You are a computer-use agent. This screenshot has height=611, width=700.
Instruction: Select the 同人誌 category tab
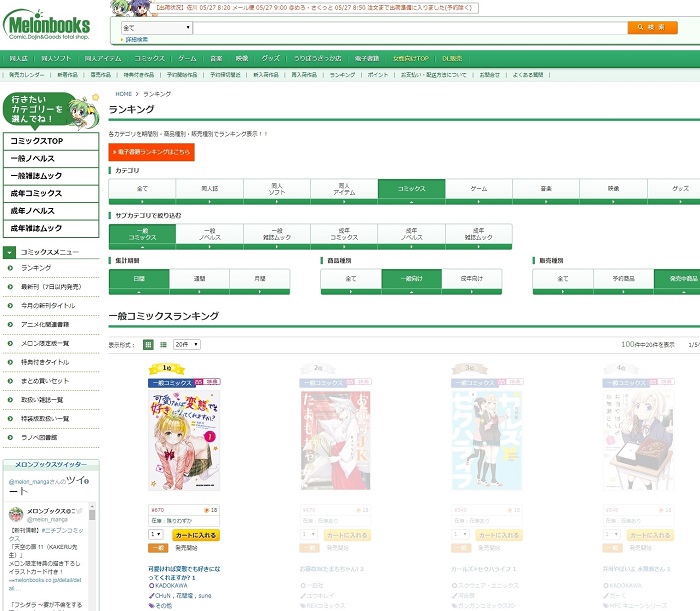pos(210,191)
